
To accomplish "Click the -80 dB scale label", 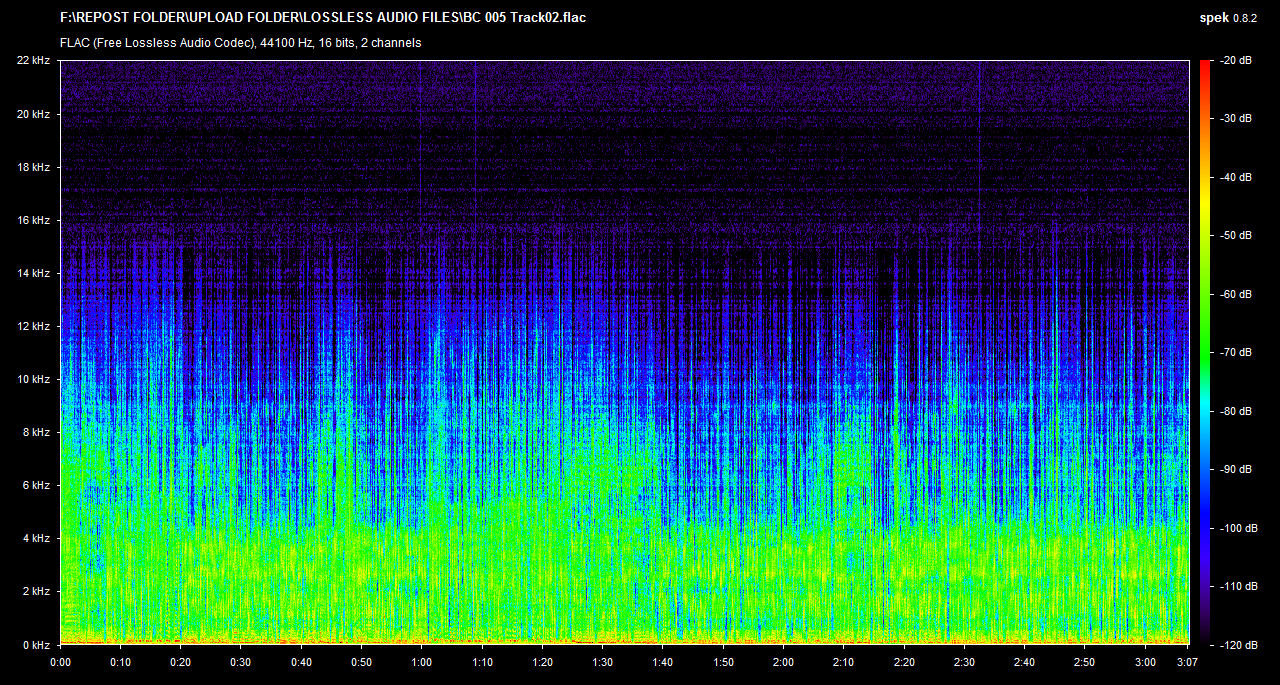I will point(1235,411).
